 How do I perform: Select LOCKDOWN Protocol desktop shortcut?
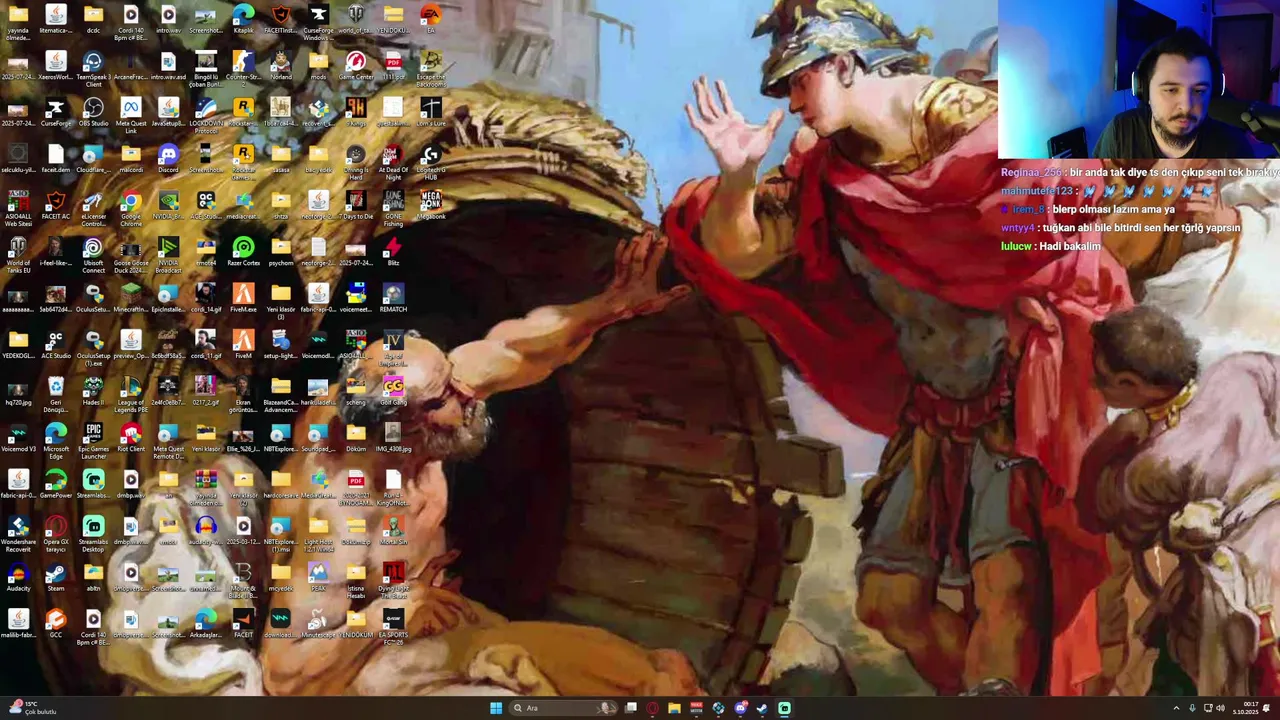coord(205,116)
